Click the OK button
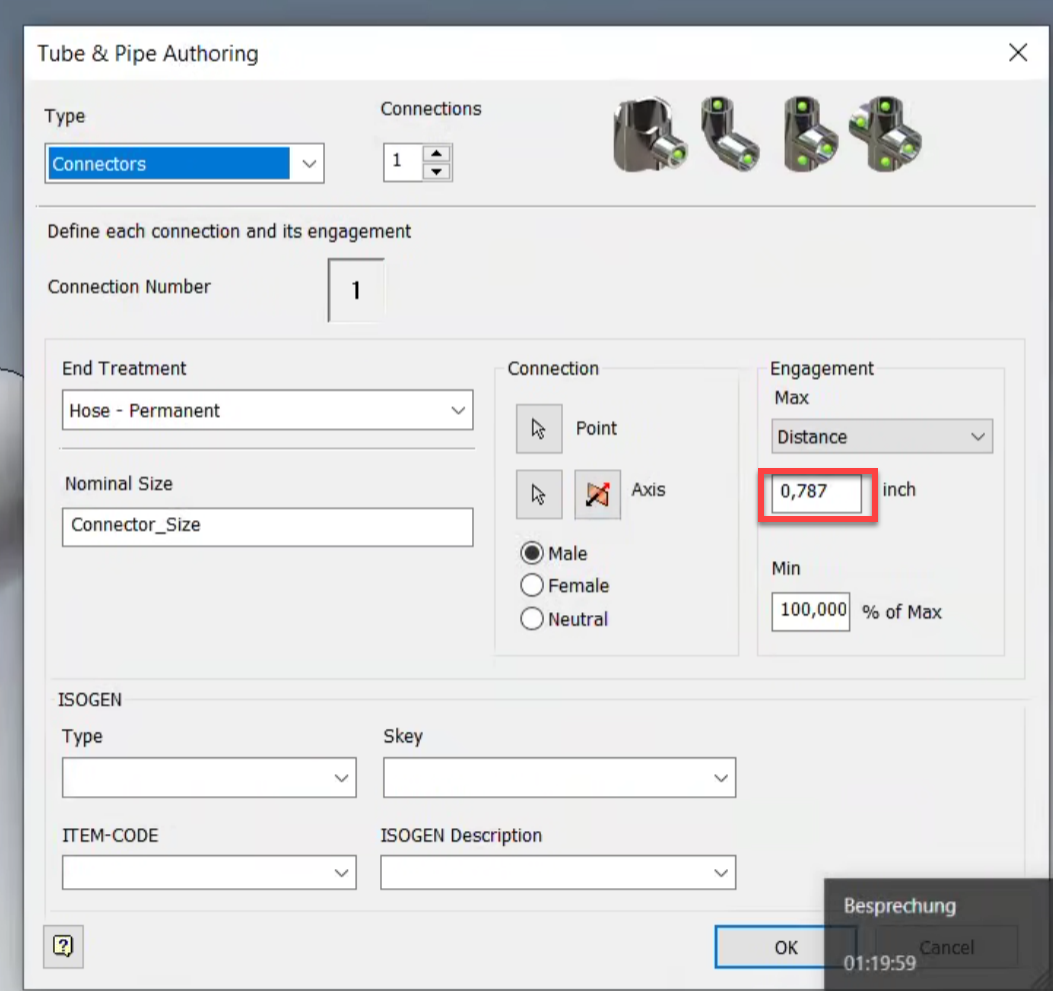Image resolution: width=1053 pixels, height=991 pixels. pyautogui.click(x=785, y=946)
